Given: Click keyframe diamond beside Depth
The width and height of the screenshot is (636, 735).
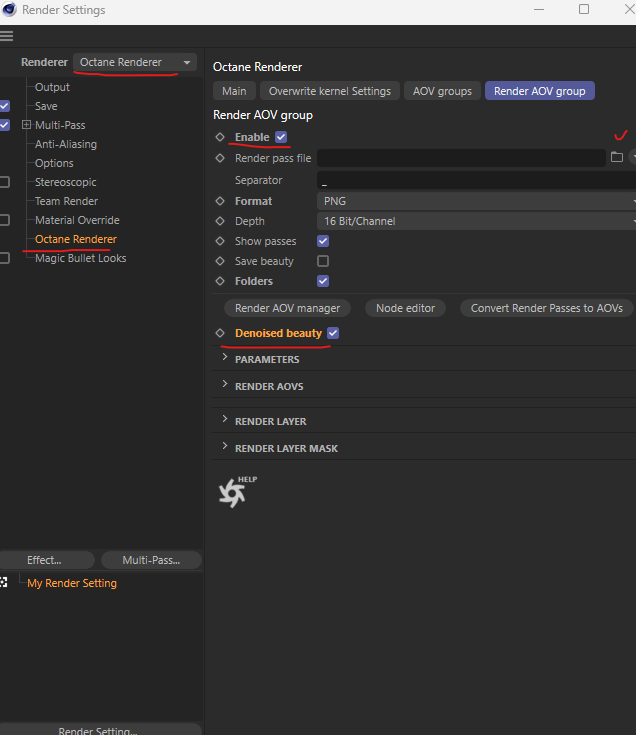Looking at the screenshot, I should 220,221.
